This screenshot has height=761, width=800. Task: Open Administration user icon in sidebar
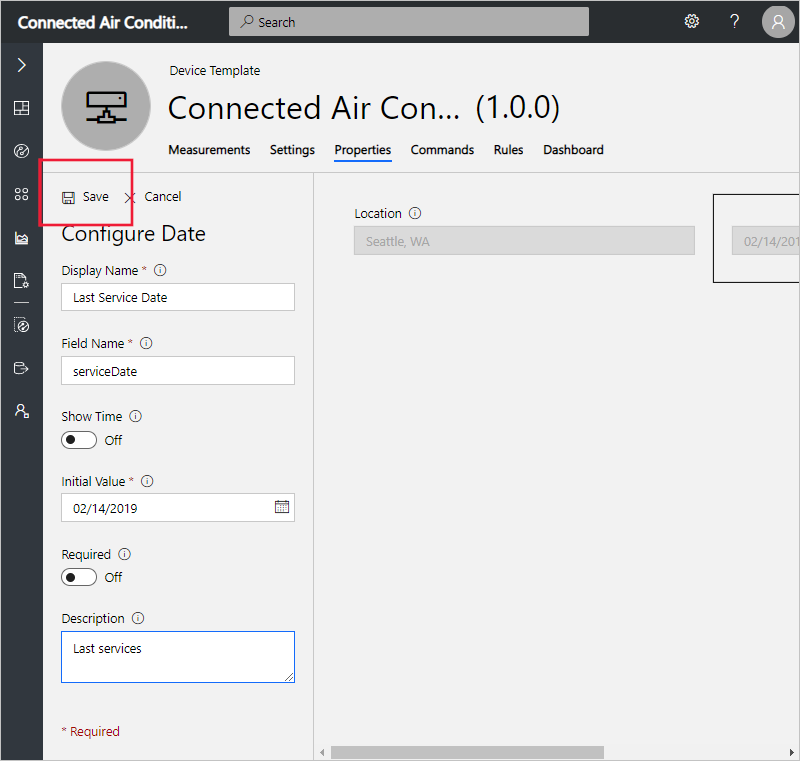tap(21, 411)
